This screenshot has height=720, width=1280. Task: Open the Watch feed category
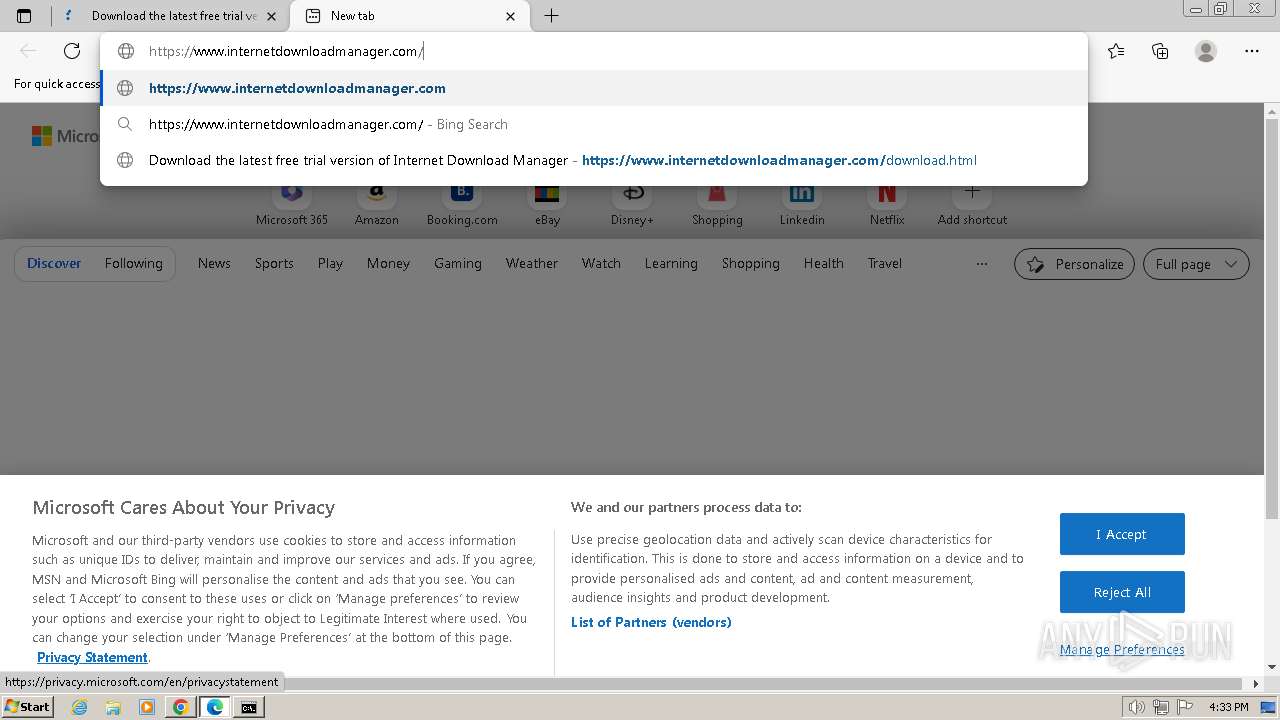[x=601, y=264]
